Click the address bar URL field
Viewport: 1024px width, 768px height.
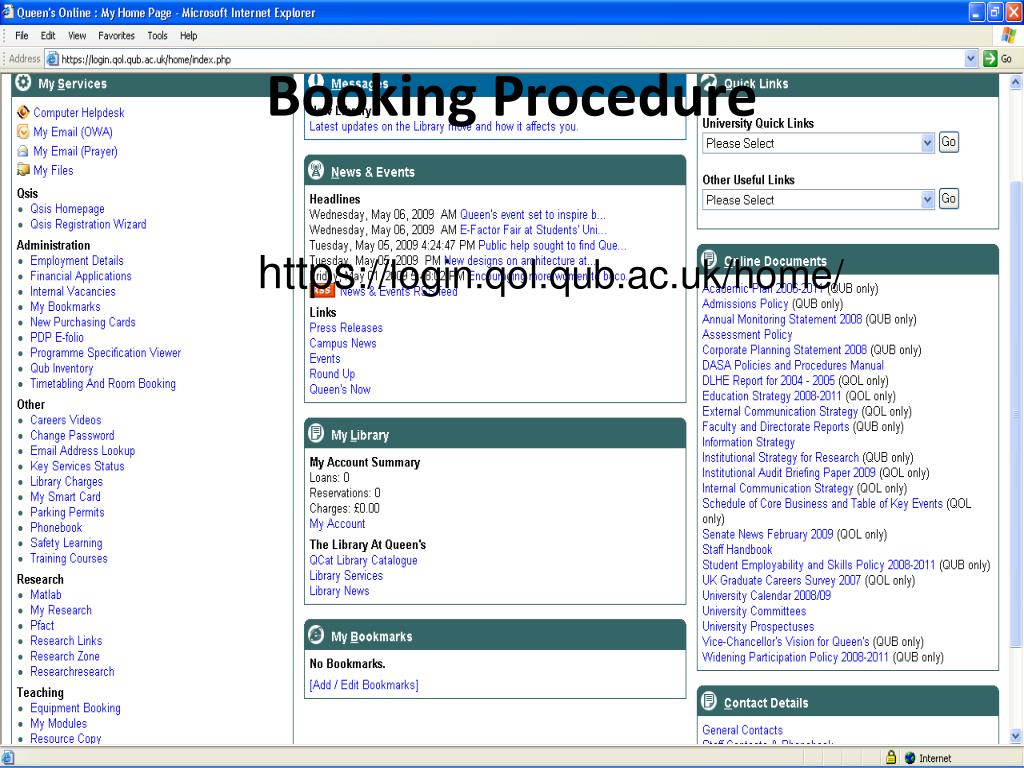coord(509,59)
